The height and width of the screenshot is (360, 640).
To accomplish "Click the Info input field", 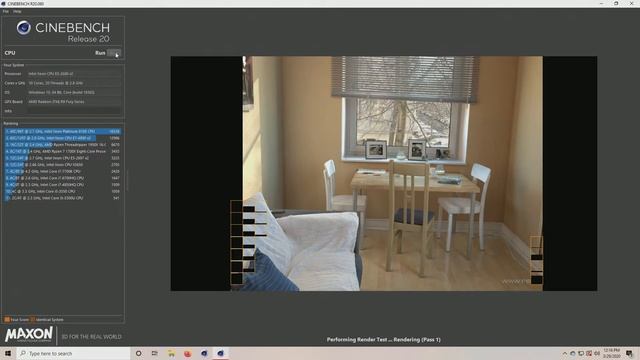I will coord(74,111).
